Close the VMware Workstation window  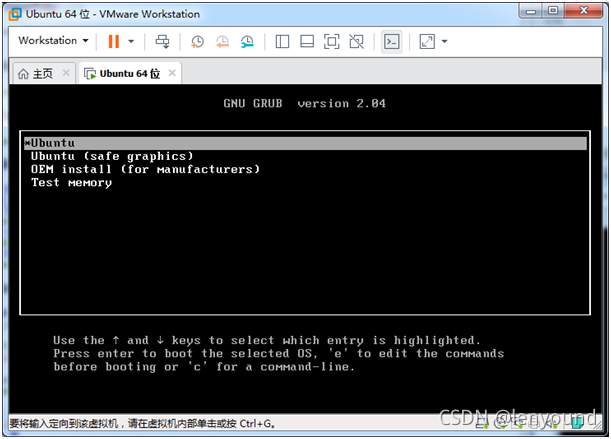coord(583,11)
